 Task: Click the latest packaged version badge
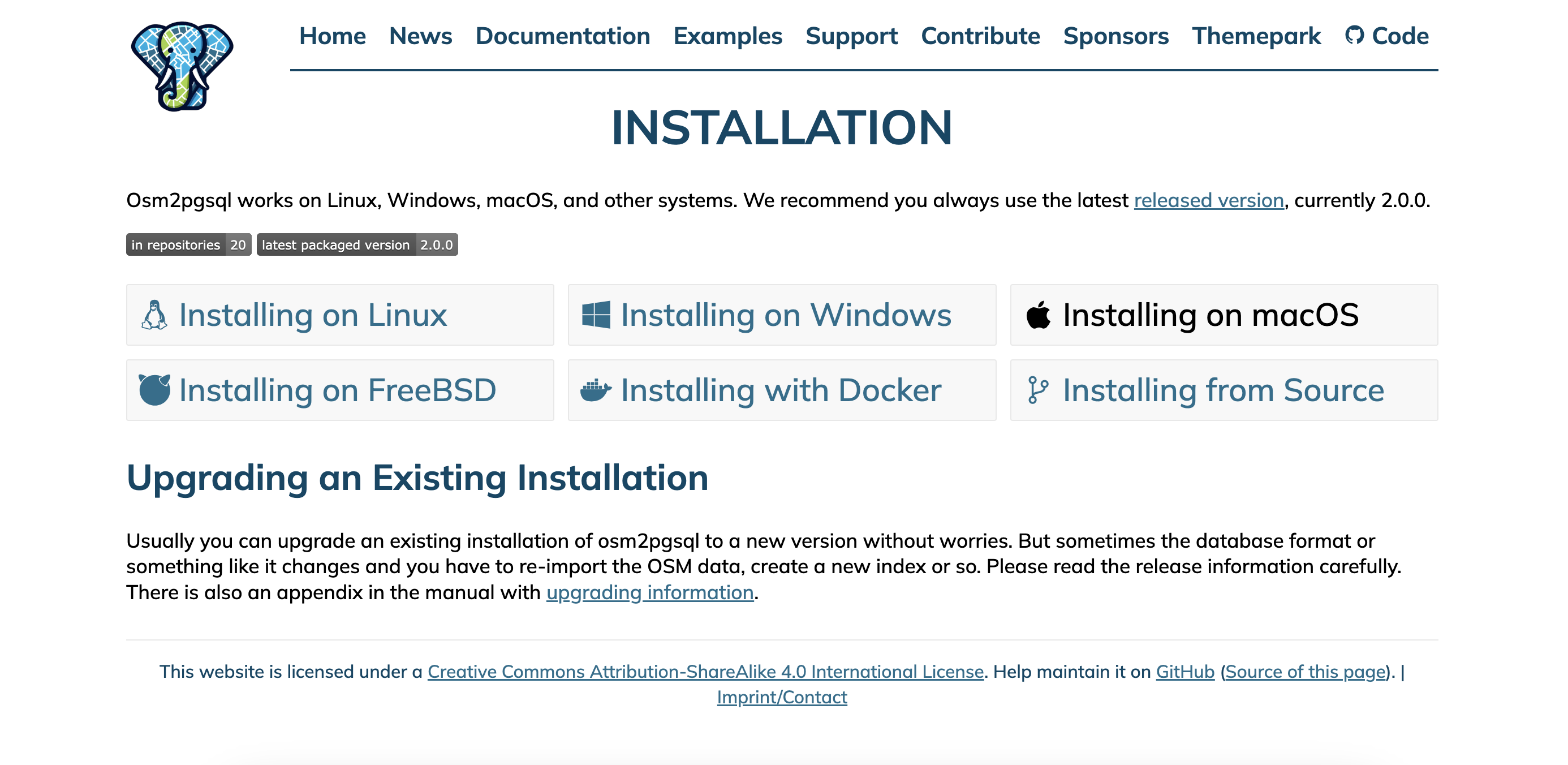click(357, 245)
